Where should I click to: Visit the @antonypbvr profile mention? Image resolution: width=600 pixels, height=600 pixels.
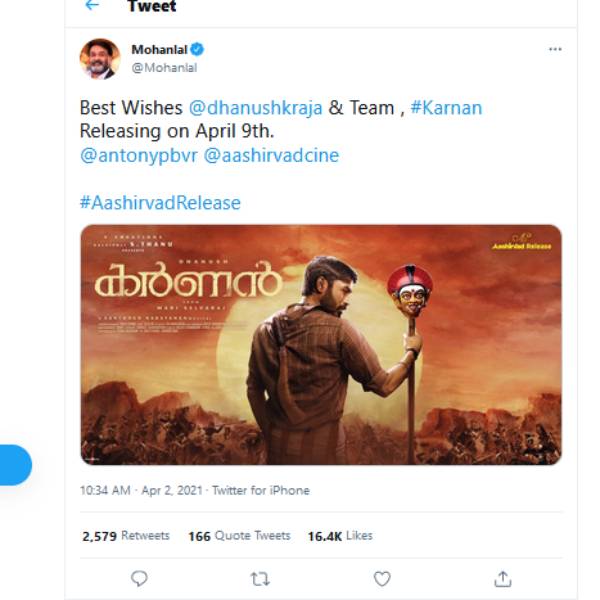pyautogui.click(x=138, y=155)
